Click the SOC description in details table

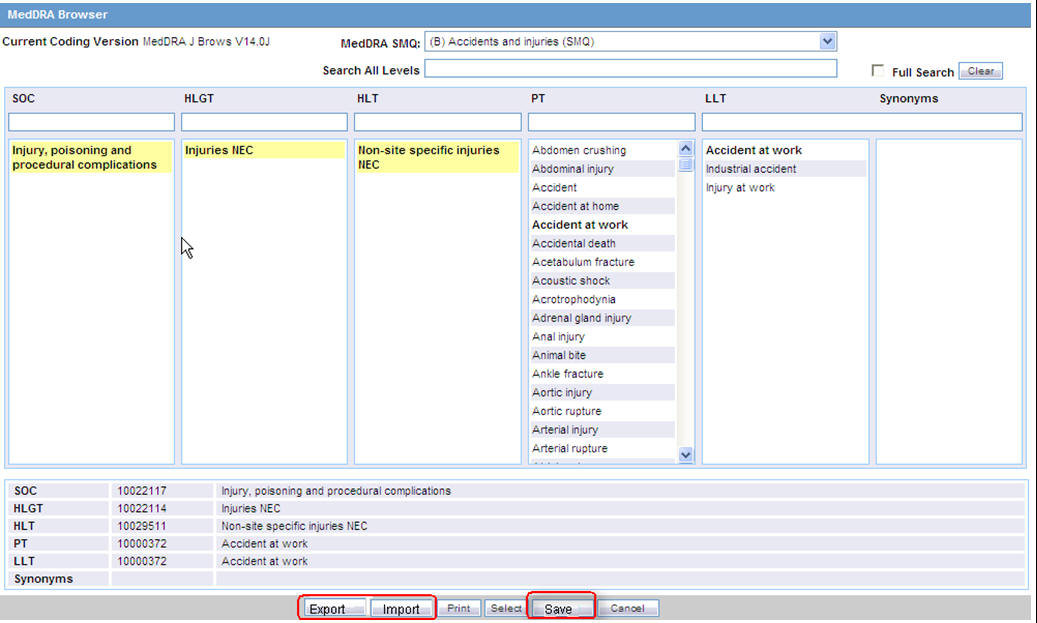336,491
